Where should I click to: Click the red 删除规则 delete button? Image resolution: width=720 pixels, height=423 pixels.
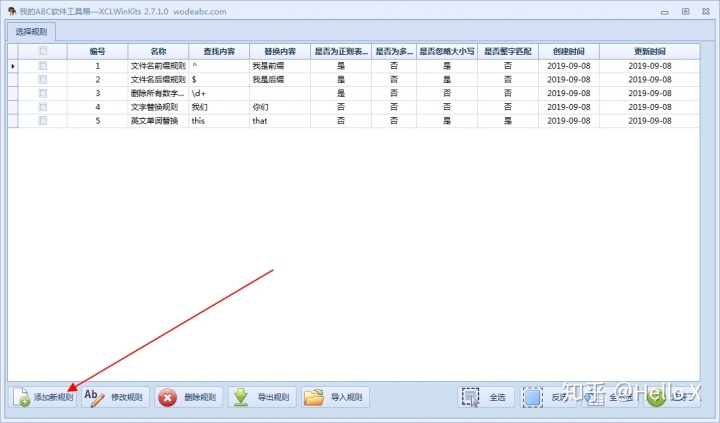click(189, 397)
